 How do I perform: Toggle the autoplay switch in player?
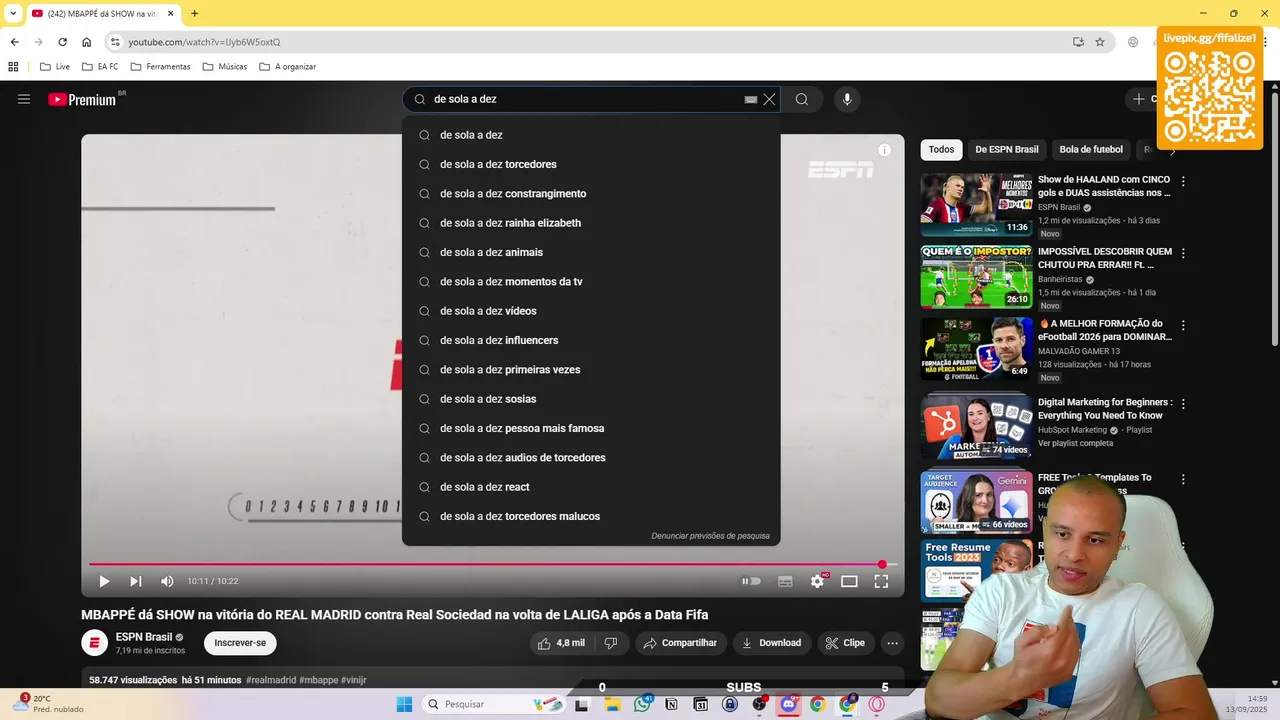[x=751, y=581]
